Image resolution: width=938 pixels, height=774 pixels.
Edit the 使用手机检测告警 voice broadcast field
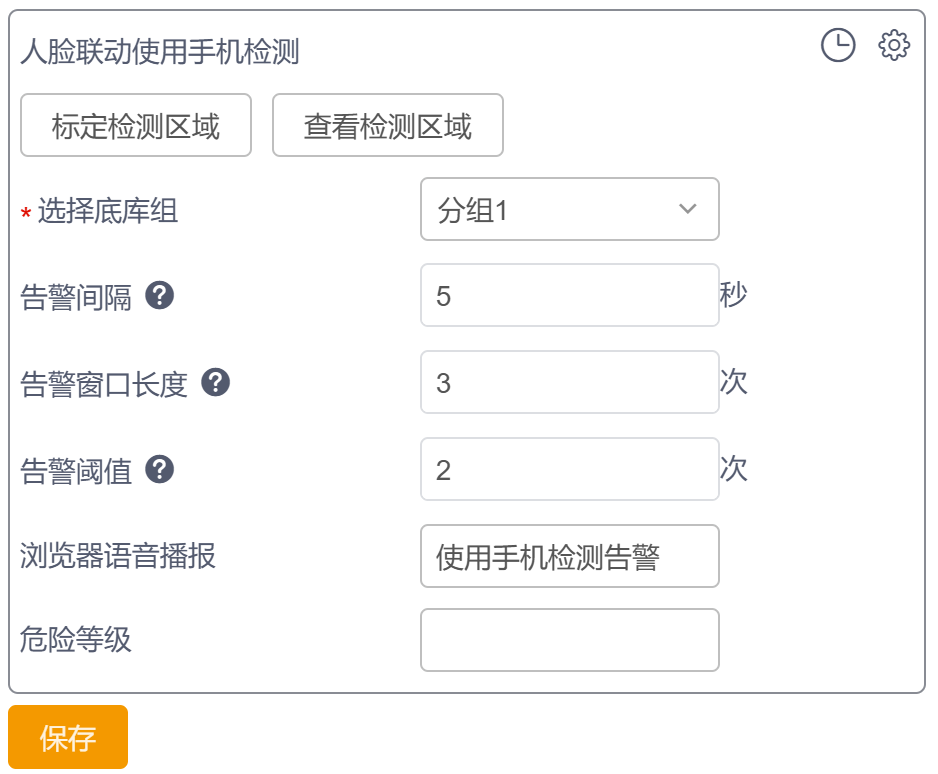pyautogui.click(x=570, y=556)
